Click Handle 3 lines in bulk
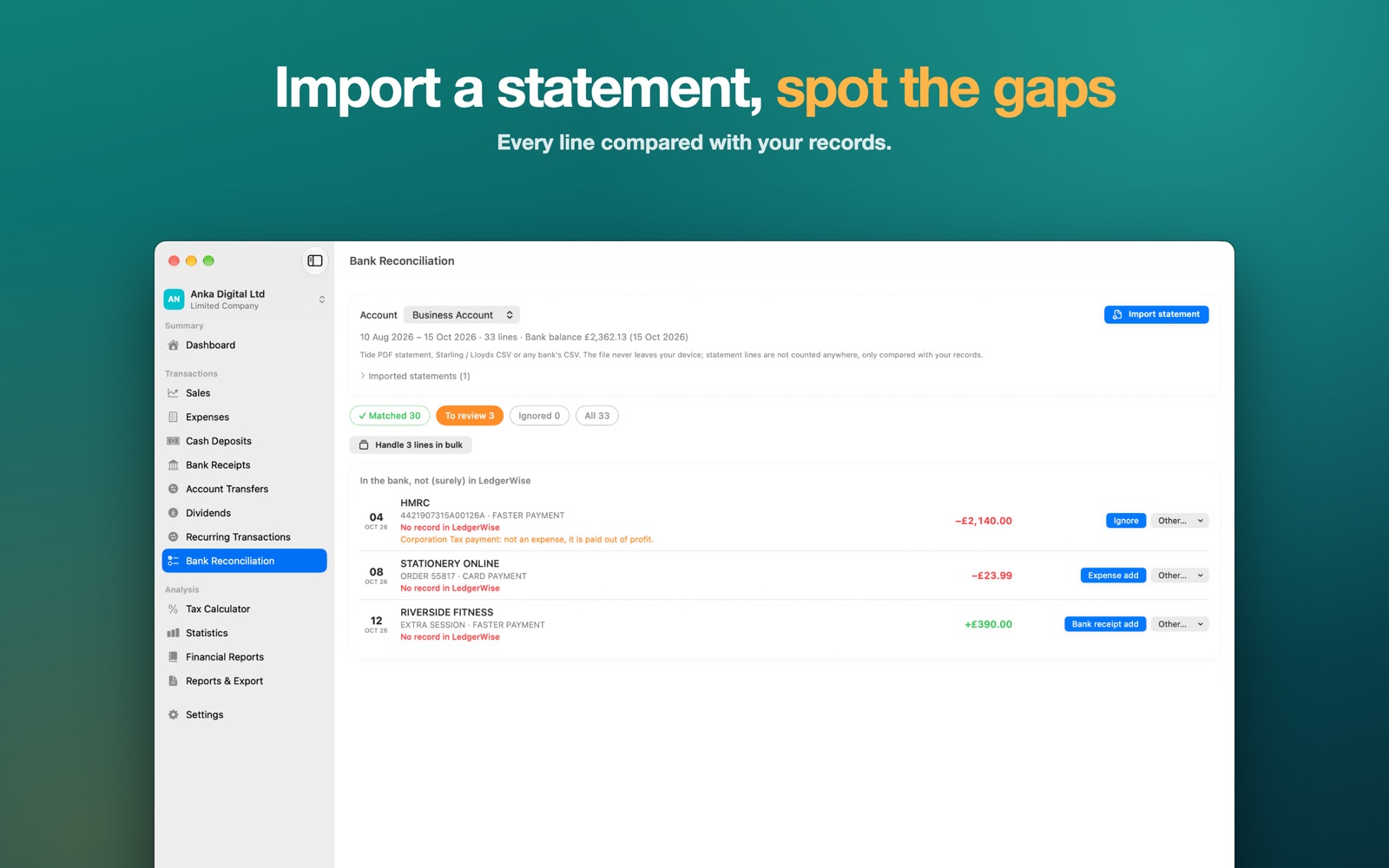This screenshot has width=1389, height=868. (x=411, y=445)
